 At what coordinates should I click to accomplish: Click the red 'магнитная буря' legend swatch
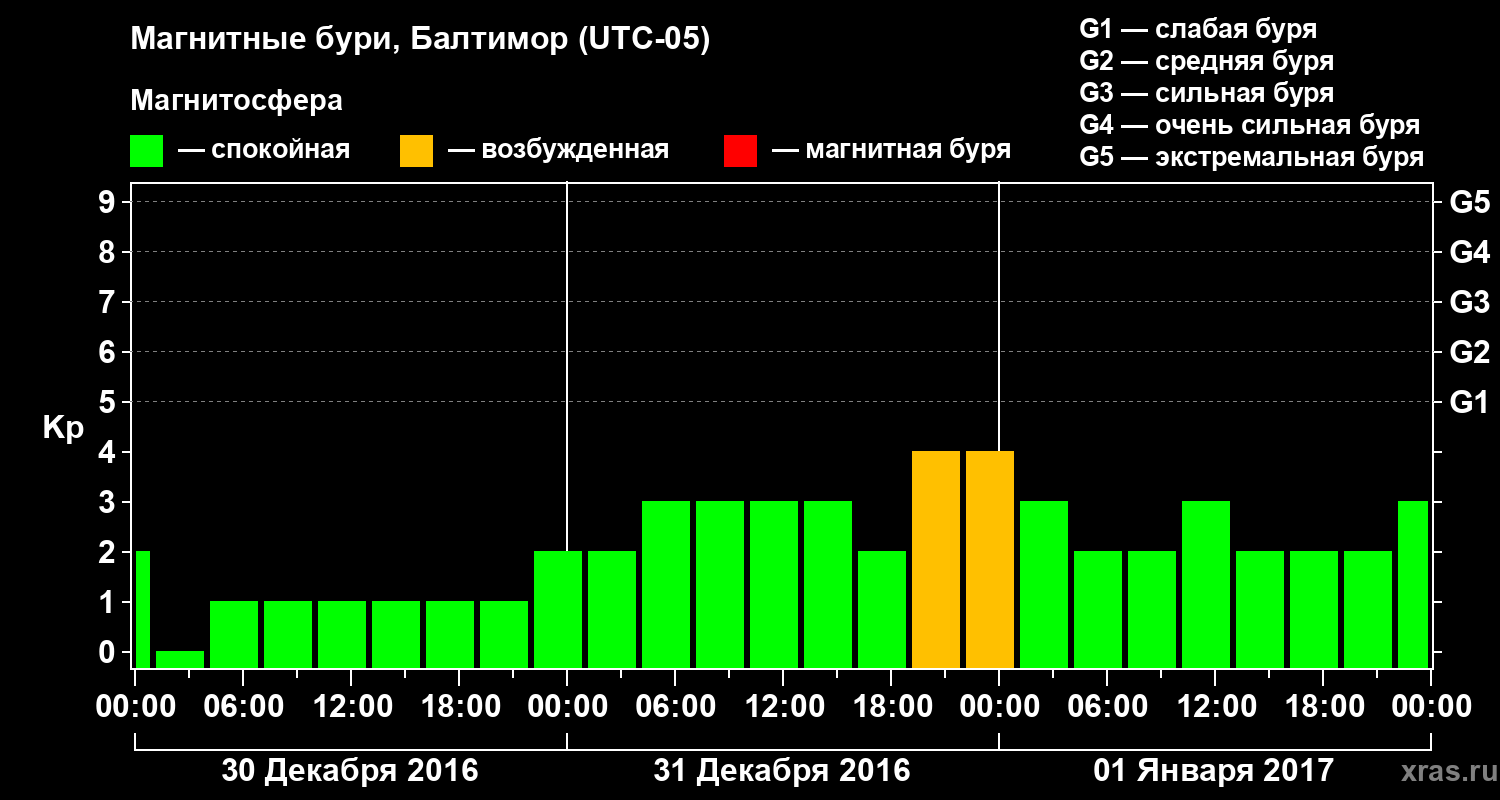[740, 151]
